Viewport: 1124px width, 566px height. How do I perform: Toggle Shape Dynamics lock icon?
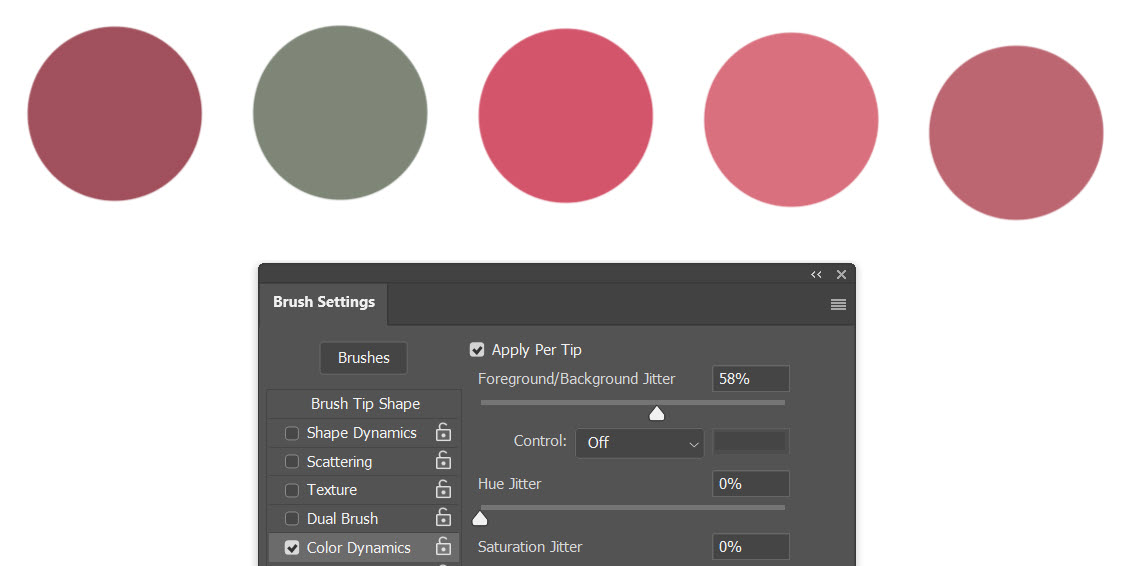(x=444, y=432)
